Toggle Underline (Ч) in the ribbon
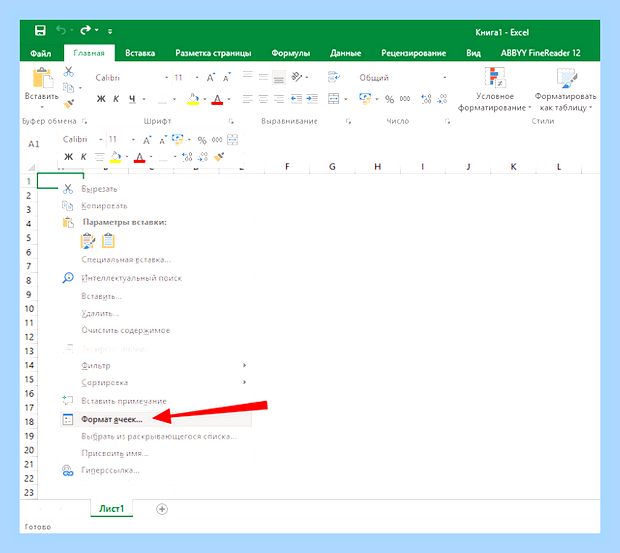620x553 pixels. click(x=132, y=99)
